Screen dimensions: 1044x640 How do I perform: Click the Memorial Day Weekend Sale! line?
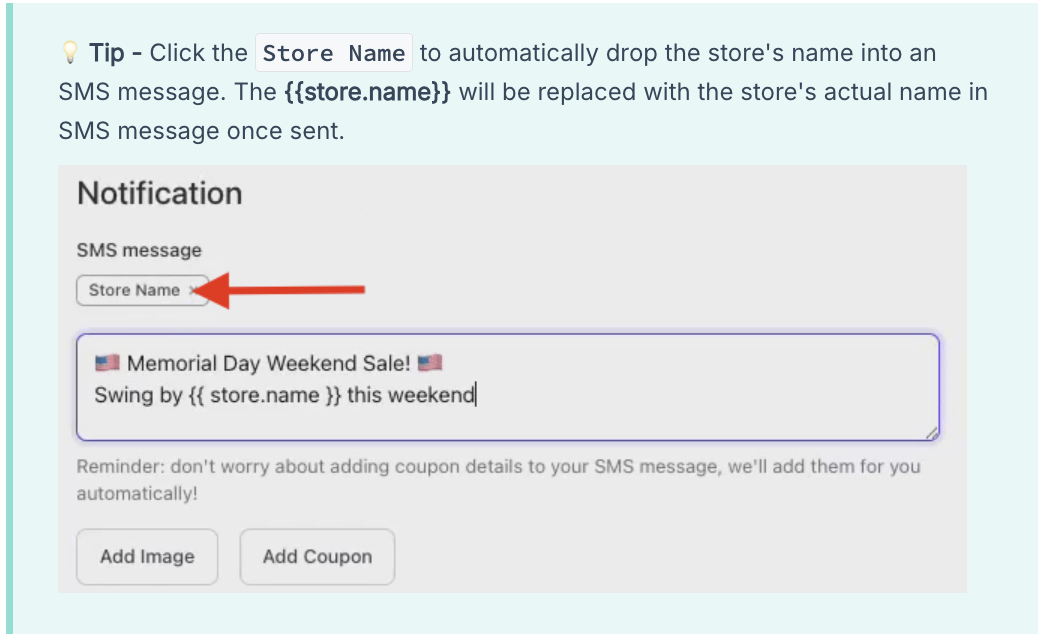click(x=268, y=363)
